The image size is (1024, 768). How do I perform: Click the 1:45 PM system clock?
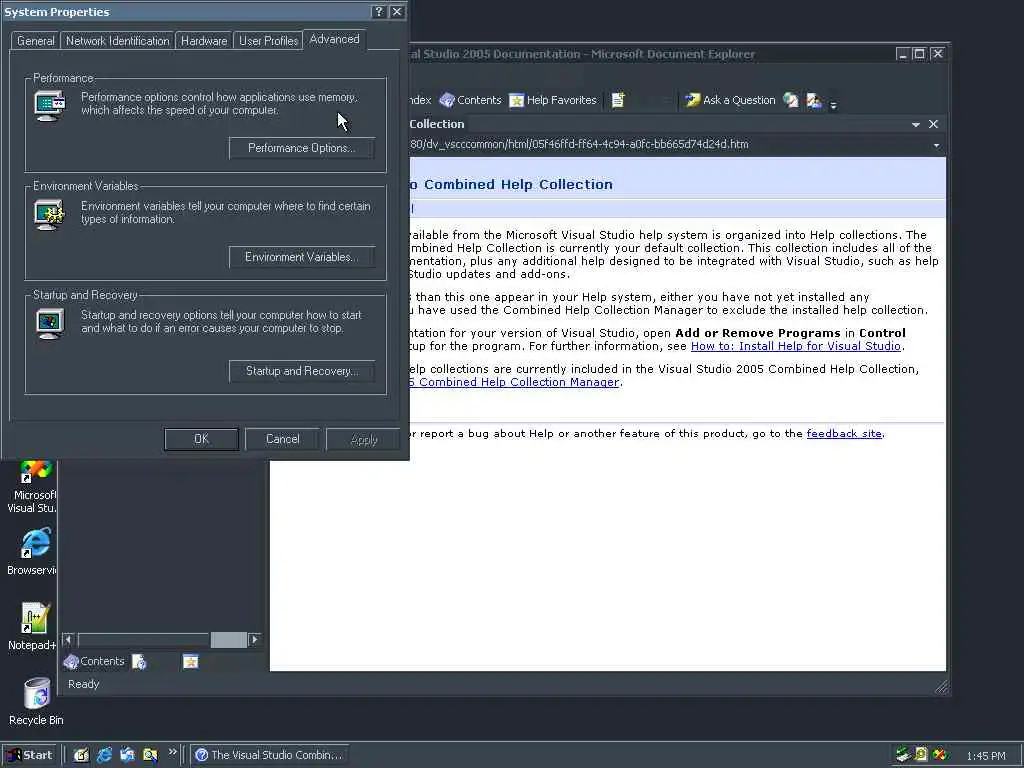985,756
